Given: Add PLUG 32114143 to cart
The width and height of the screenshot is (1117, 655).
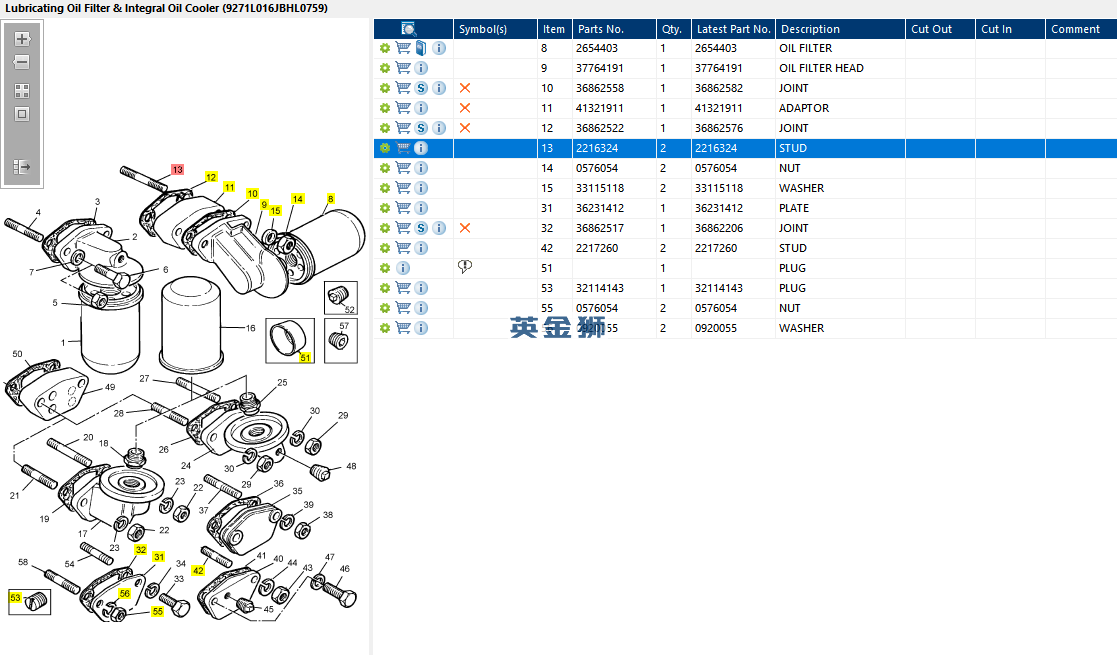Looking at the screenshot, I should [403, 288].
